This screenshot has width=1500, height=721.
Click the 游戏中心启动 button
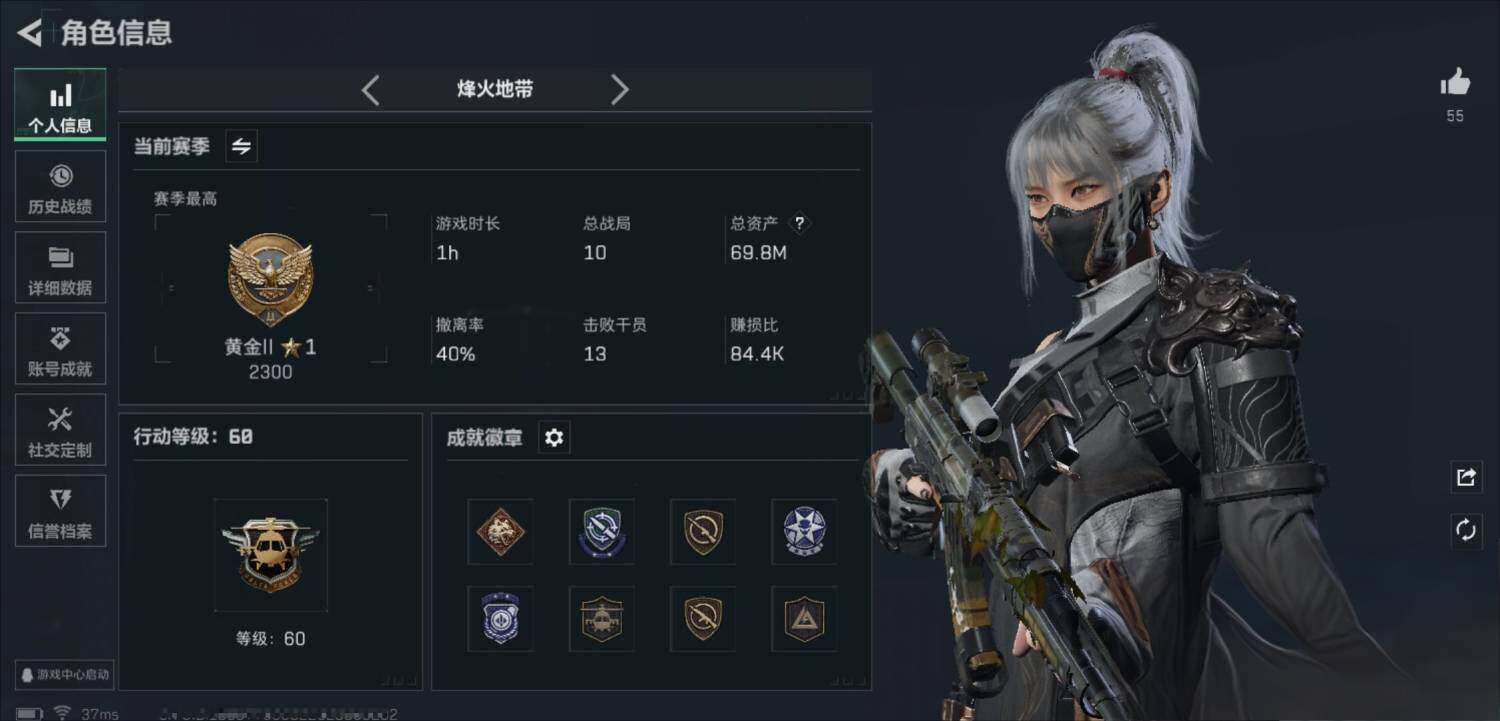coord(65,674)
